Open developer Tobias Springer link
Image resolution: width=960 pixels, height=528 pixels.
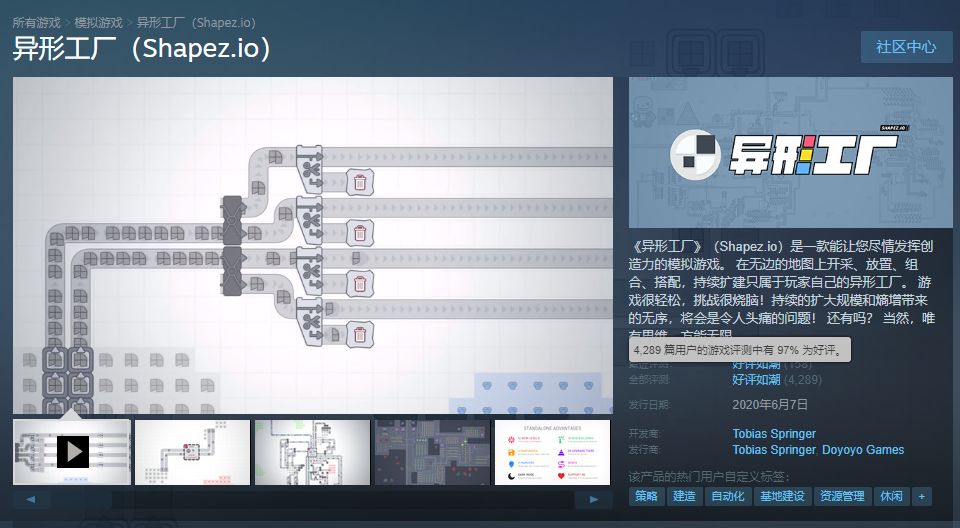[774, 434]
